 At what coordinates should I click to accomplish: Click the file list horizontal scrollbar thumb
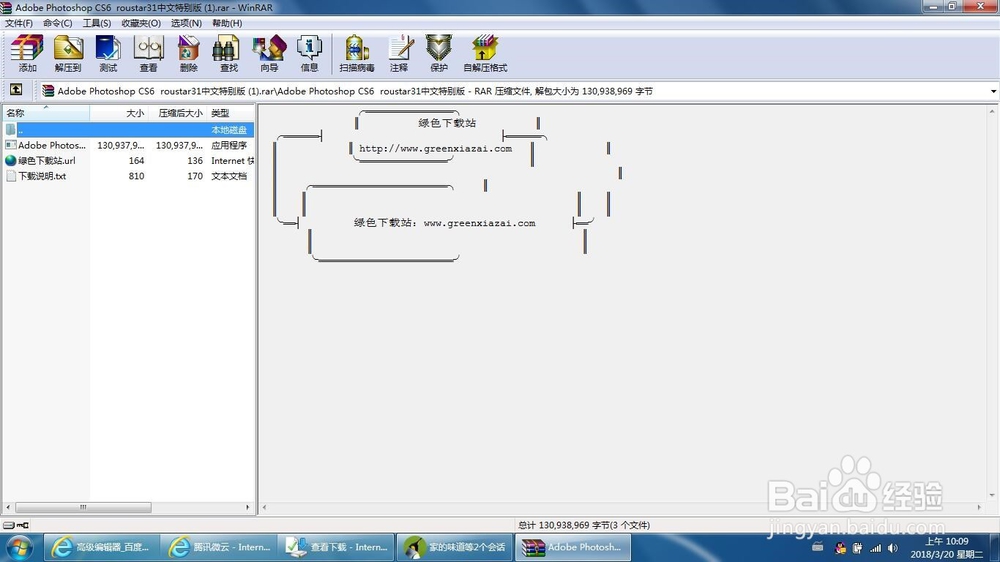tap(83, 508)
